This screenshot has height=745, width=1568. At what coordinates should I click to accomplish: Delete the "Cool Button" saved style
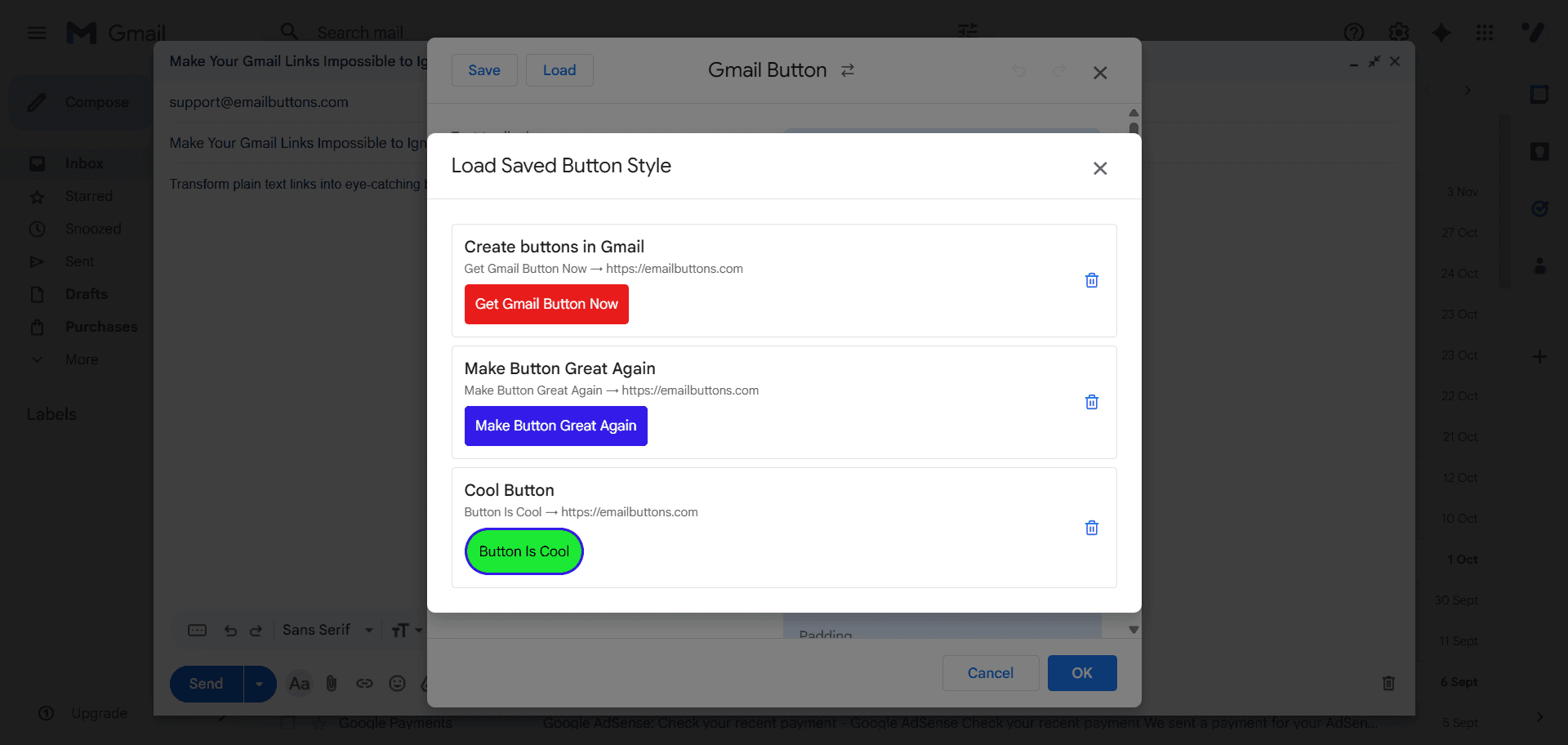coord(1091,528)
